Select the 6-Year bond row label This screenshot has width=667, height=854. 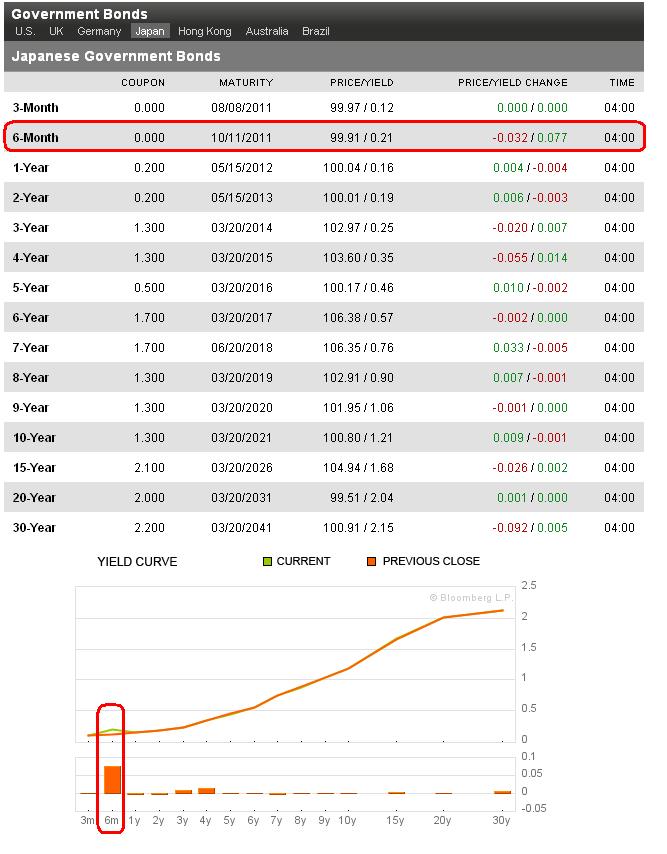click(x=30, y=317)
